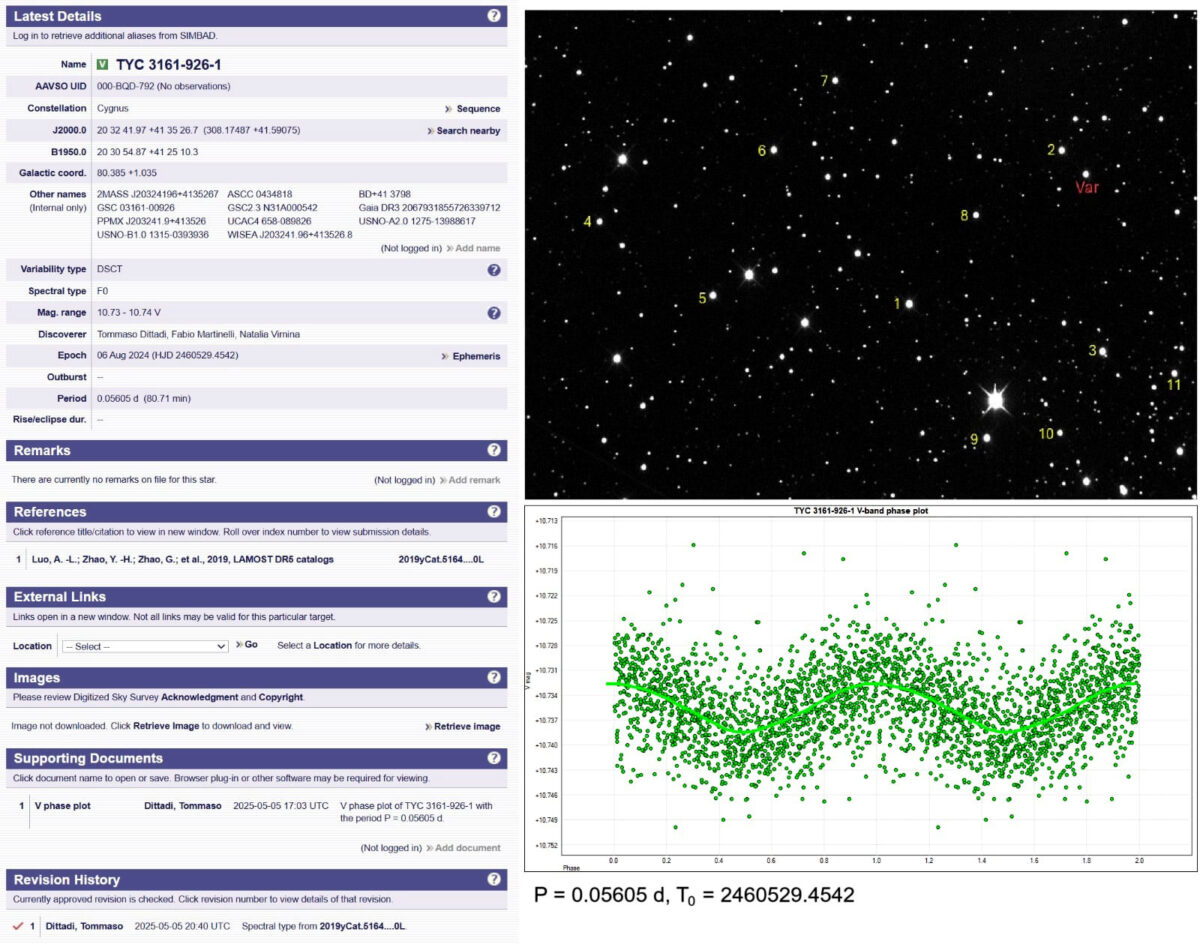Click the red checkmark on approved revision
This screenshot has width=1200, height=944.
19,926
